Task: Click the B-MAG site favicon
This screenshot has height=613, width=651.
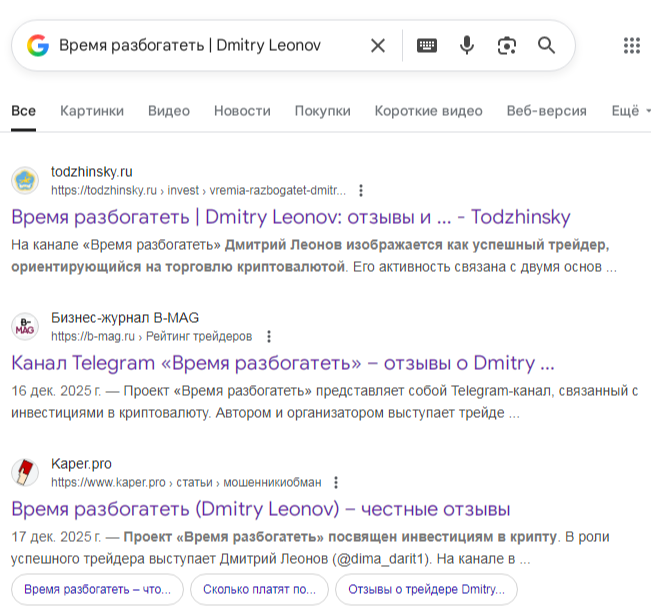Action: tap(25, 326)
